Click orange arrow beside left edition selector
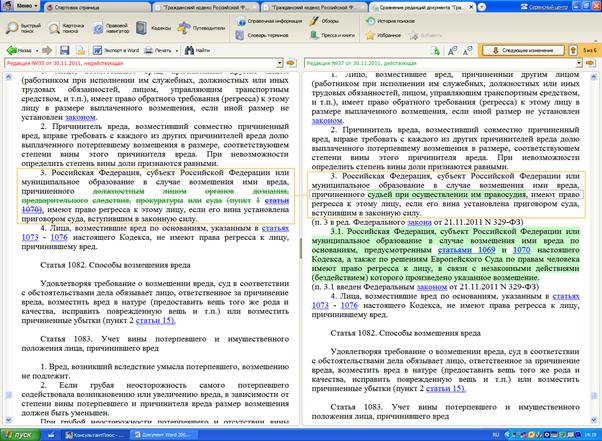Image resolution: width=602 pixels, height=441 pixels. coord(291,63)
